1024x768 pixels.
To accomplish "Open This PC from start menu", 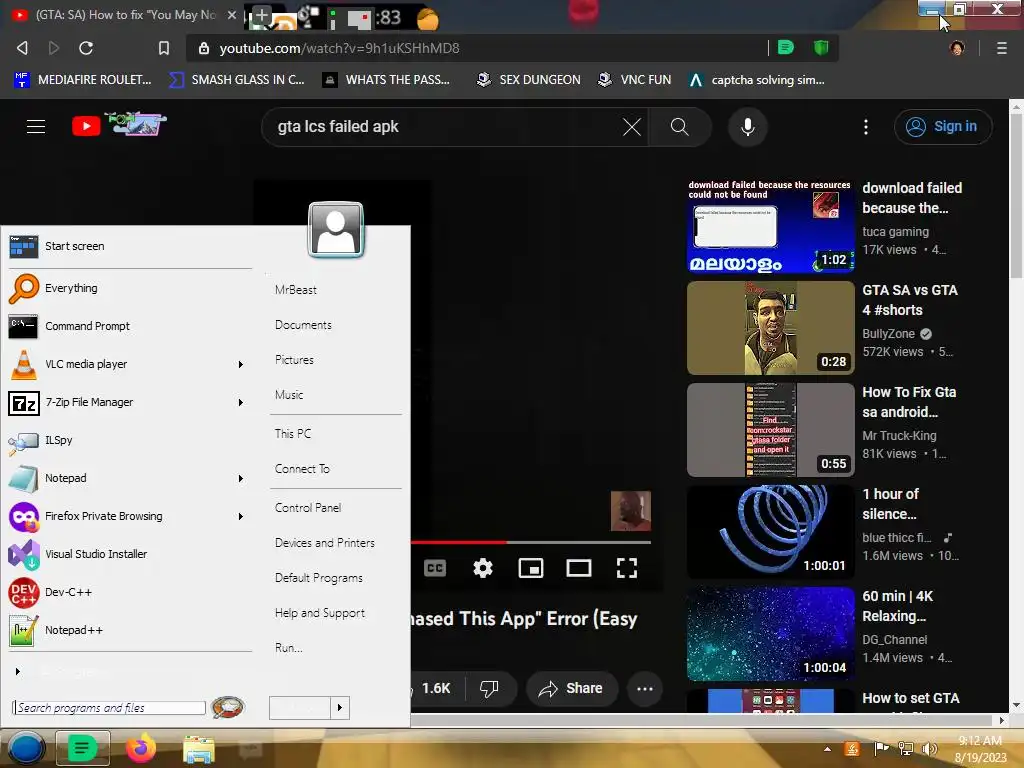I will (293, 434).
